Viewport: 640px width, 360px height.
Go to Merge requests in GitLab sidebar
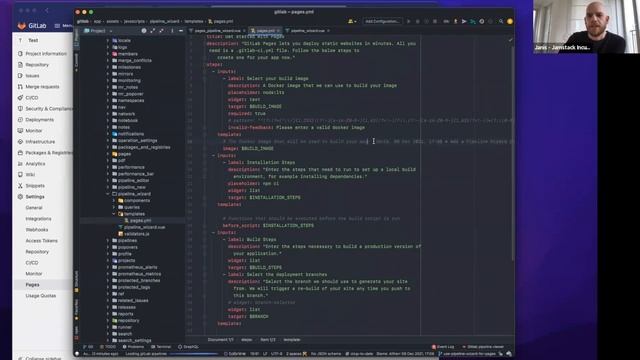coord(42,87)
